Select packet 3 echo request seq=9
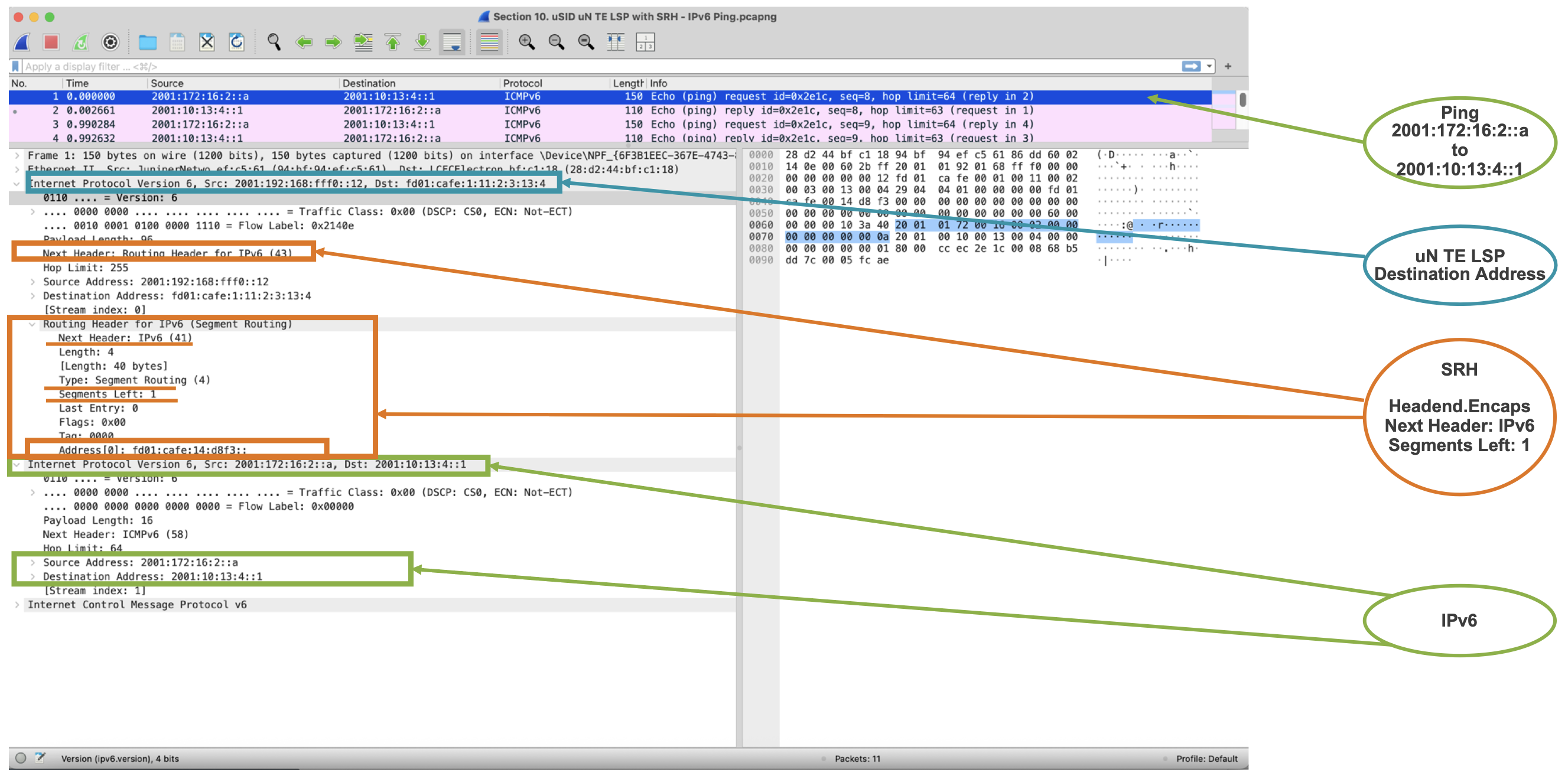This screenshot has height=776, width=1568. [610, 125]
